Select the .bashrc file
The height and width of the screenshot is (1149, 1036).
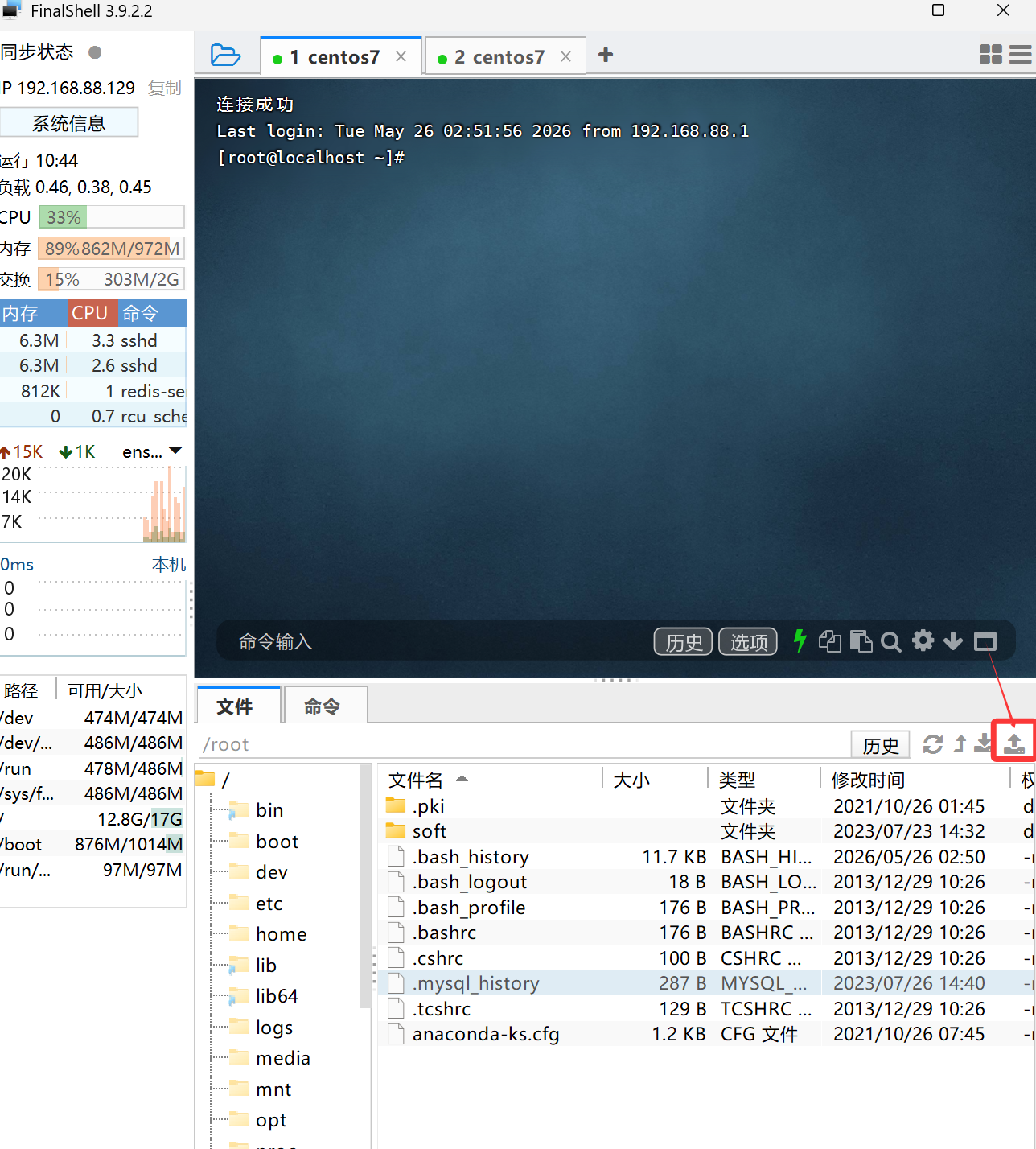click(706, 933)
